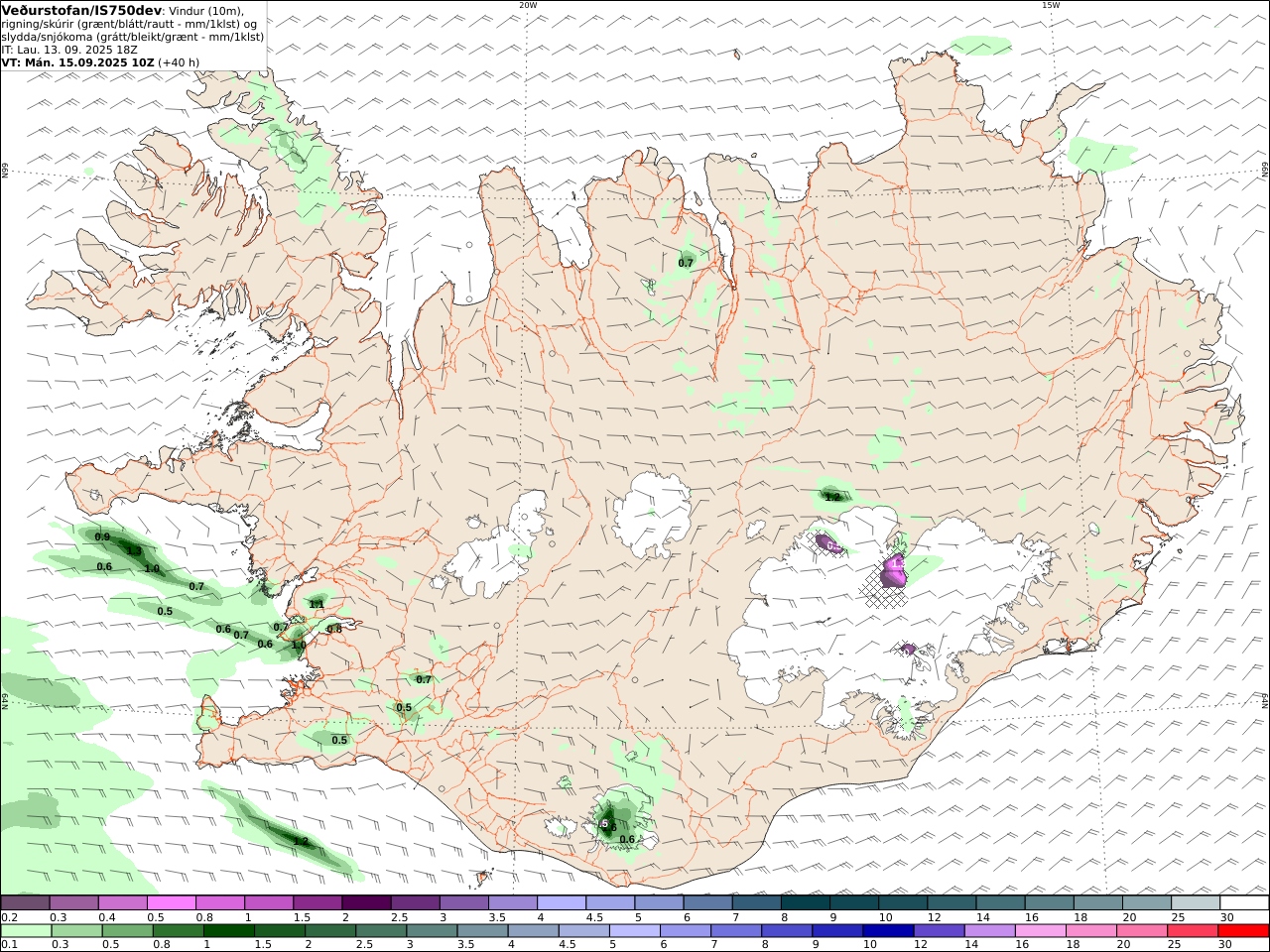Click the dark green rain cell on the south coast
Screen dimensions: 1270x952
click(x=608, y=824)
